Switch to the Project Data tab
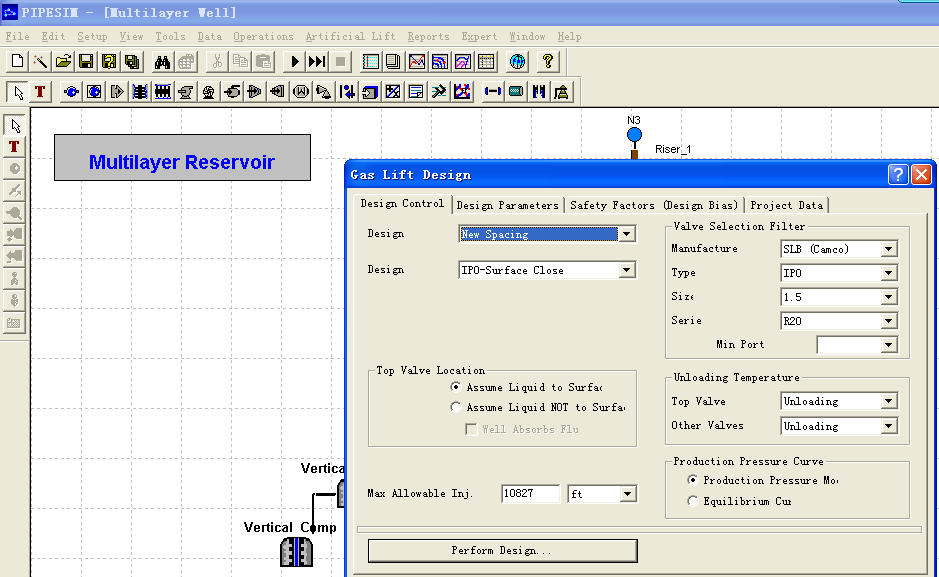 point(786,205)
